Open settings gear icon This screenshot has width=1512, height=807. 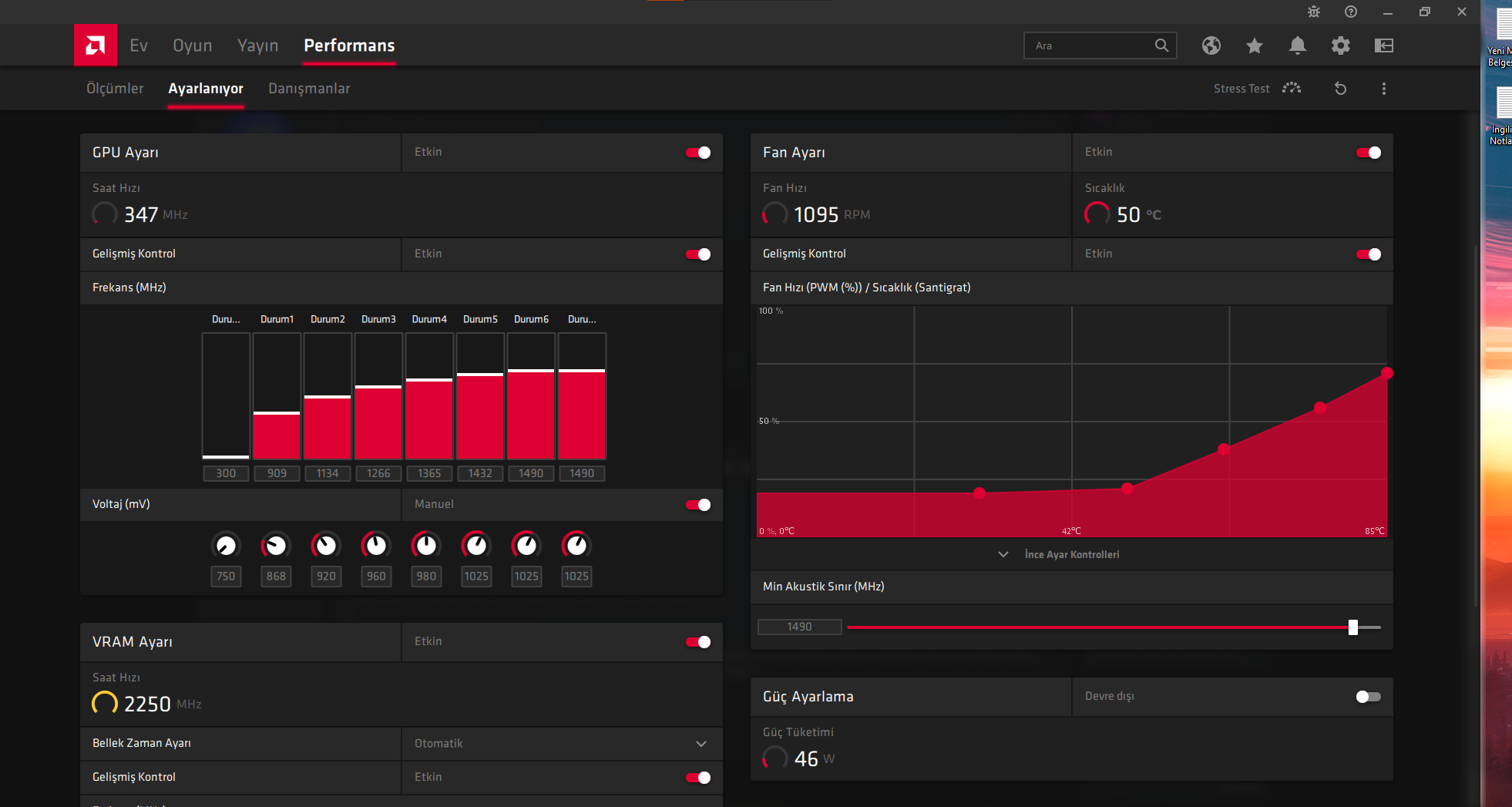click(x=1341, y=45)
